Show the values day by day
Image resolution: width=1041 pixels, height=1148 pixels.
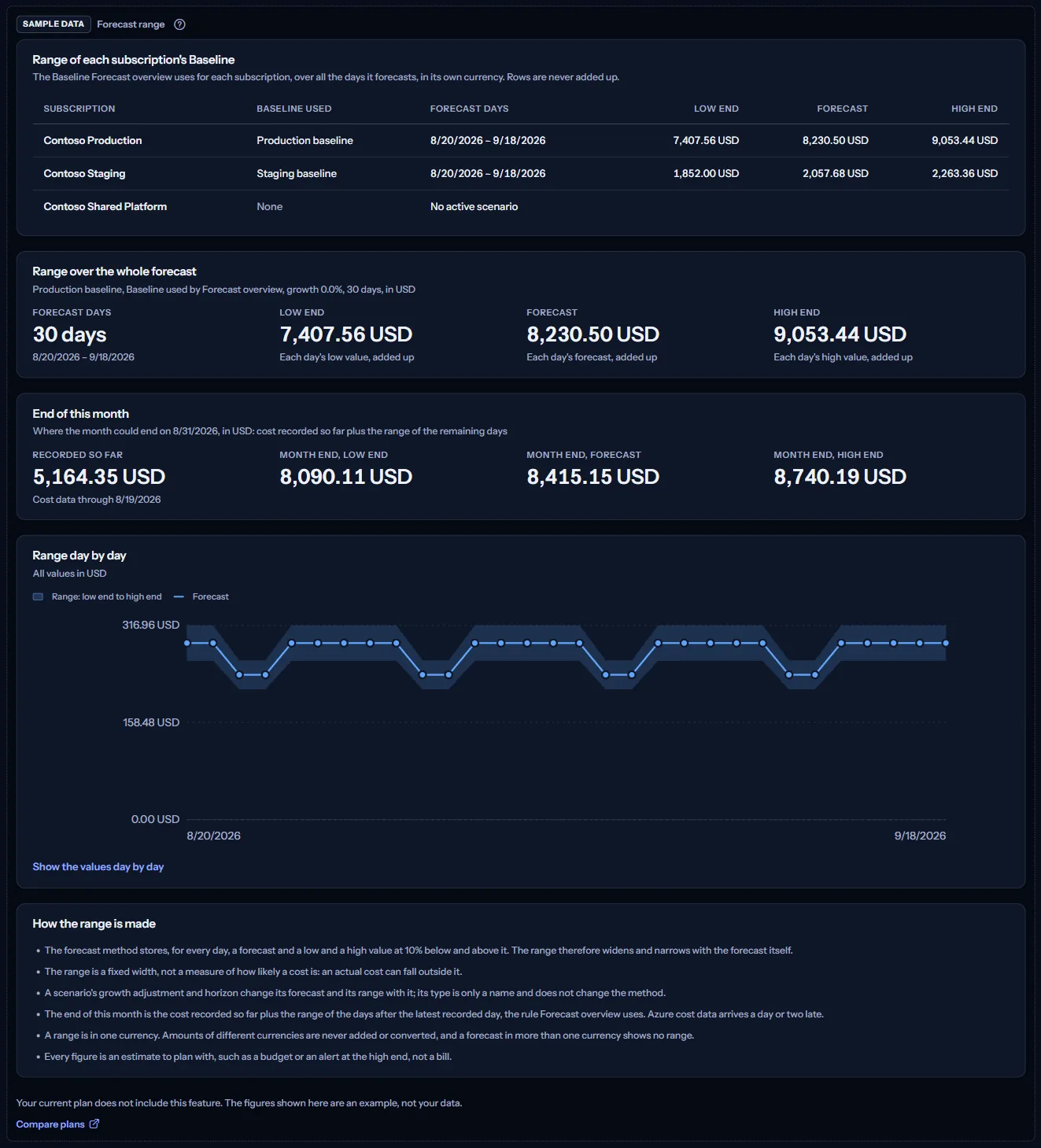(x=98, y=866)
